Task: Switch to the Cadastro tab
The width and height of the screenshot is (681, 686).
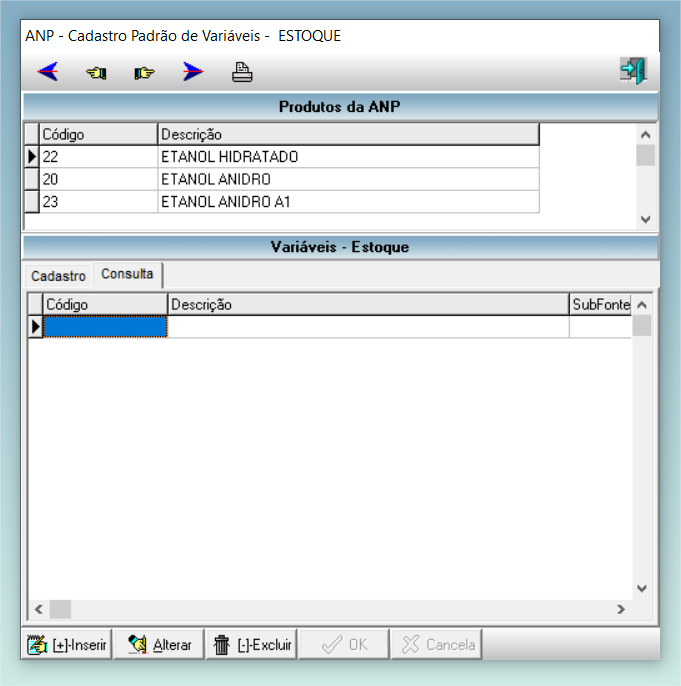Action: click(58, 276)
